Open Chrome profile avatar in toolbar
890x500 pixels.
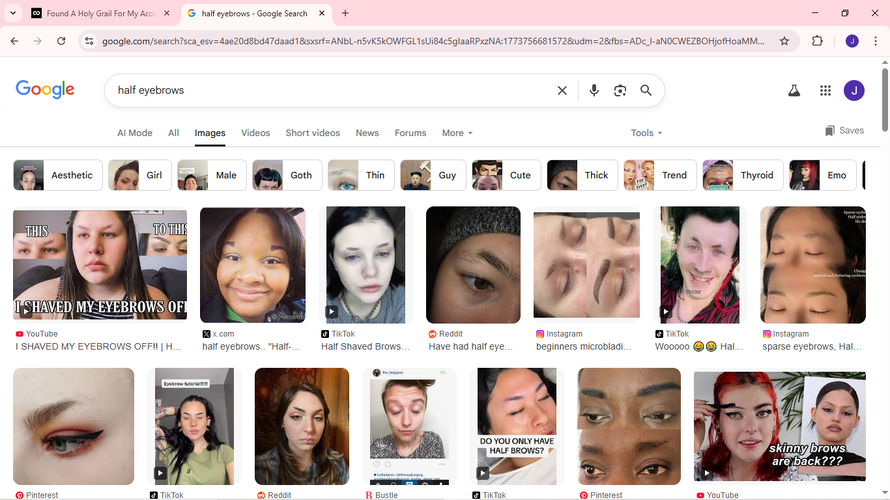point(852,41)
